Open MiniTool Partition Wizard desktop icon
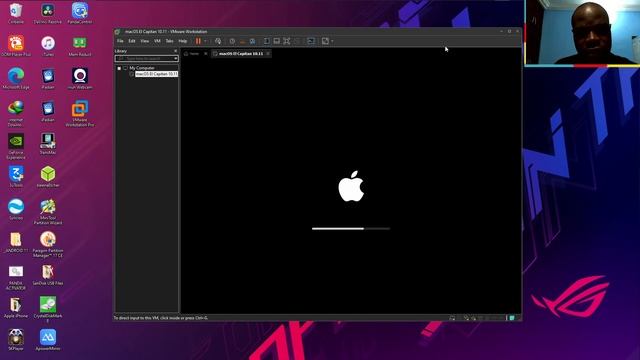 pyautogui.click(x=48, y=211)
